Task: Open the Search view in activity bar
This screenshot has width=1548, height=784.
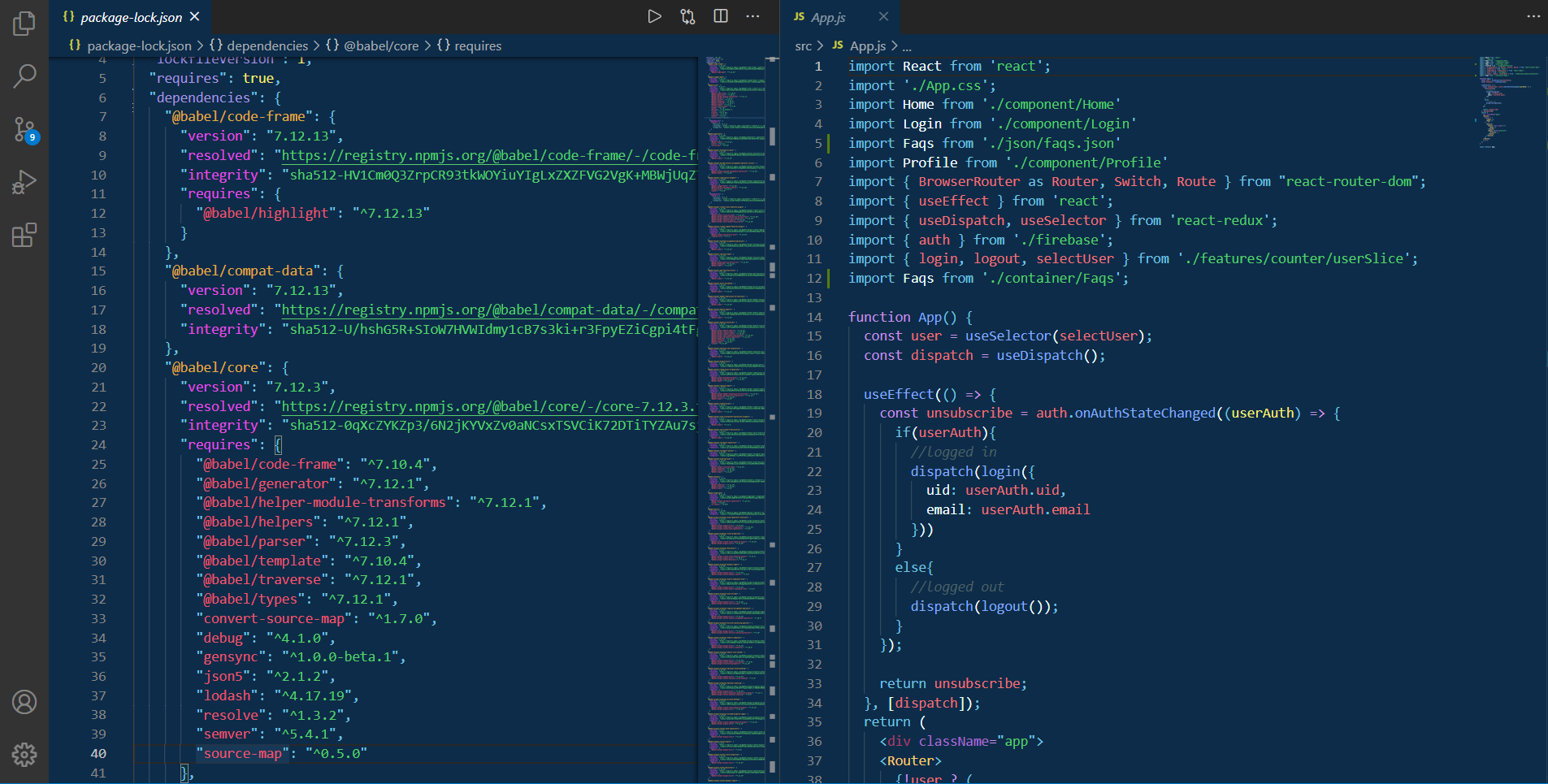Action: (24, 76)
